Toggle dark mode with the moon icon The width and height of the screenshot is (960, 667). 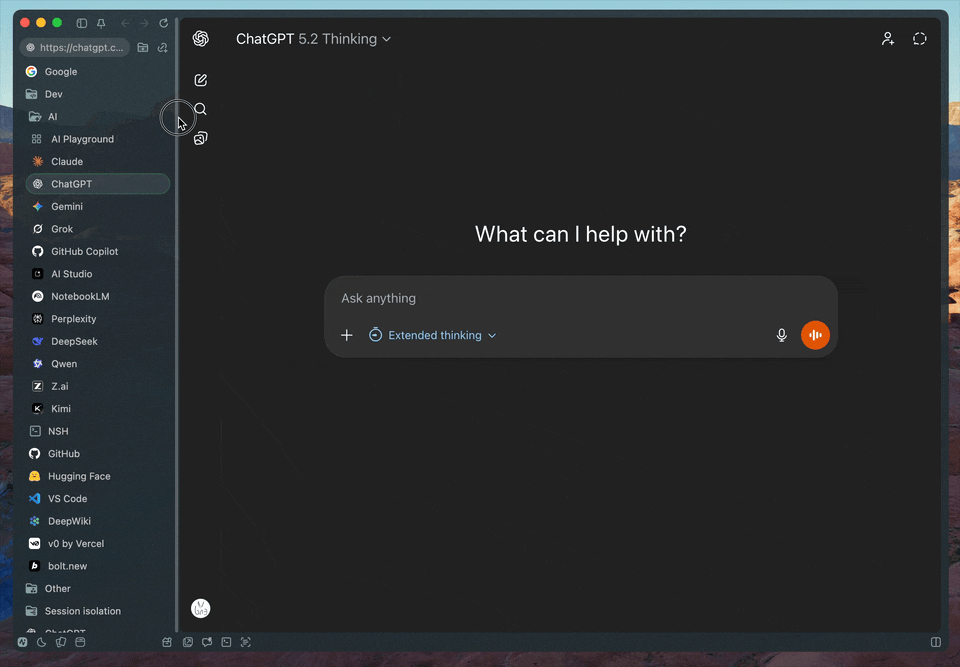[42, 642]
